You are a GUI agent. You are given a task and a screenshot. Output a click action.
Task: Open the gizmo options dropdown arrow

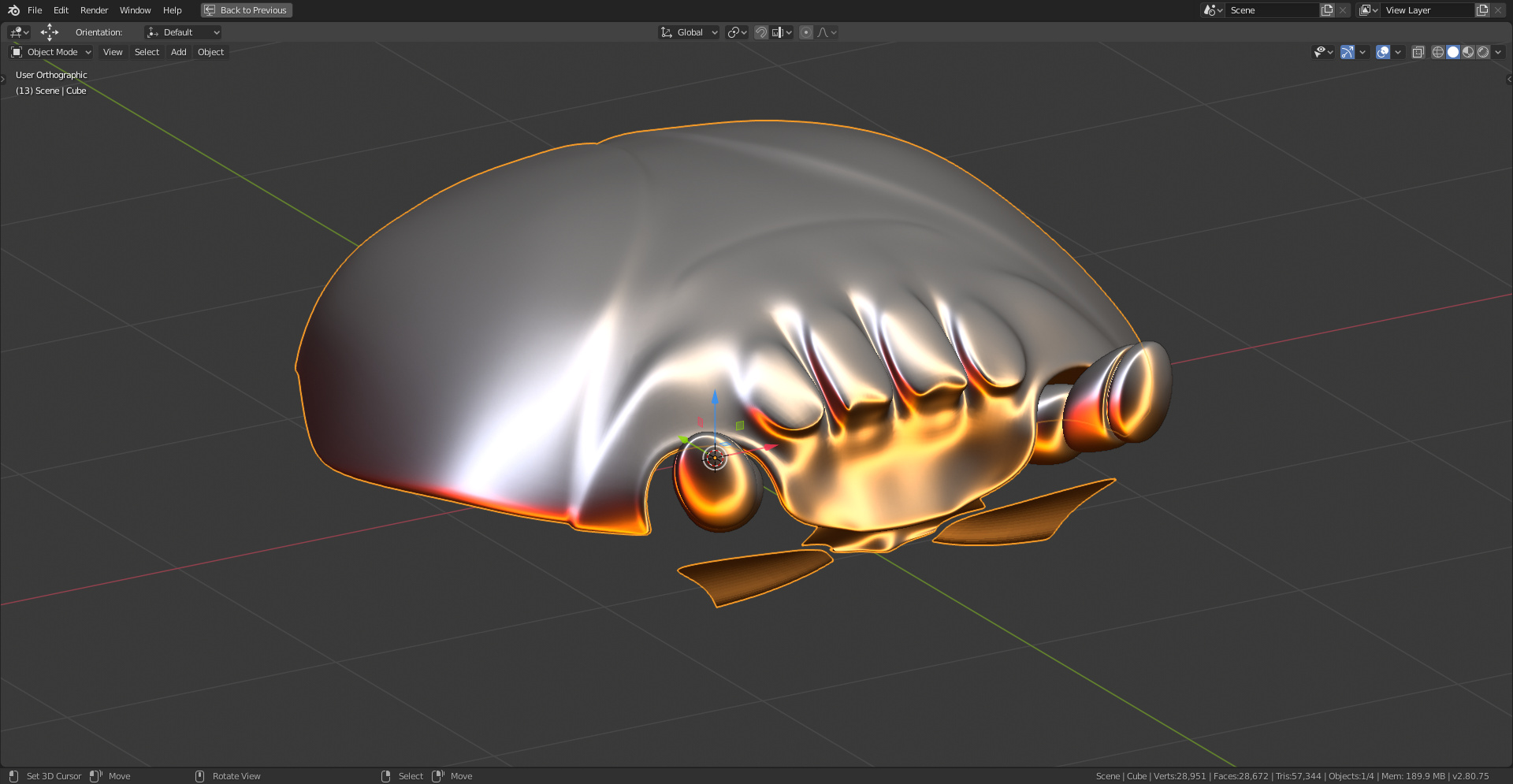(x=1362, y=52)
